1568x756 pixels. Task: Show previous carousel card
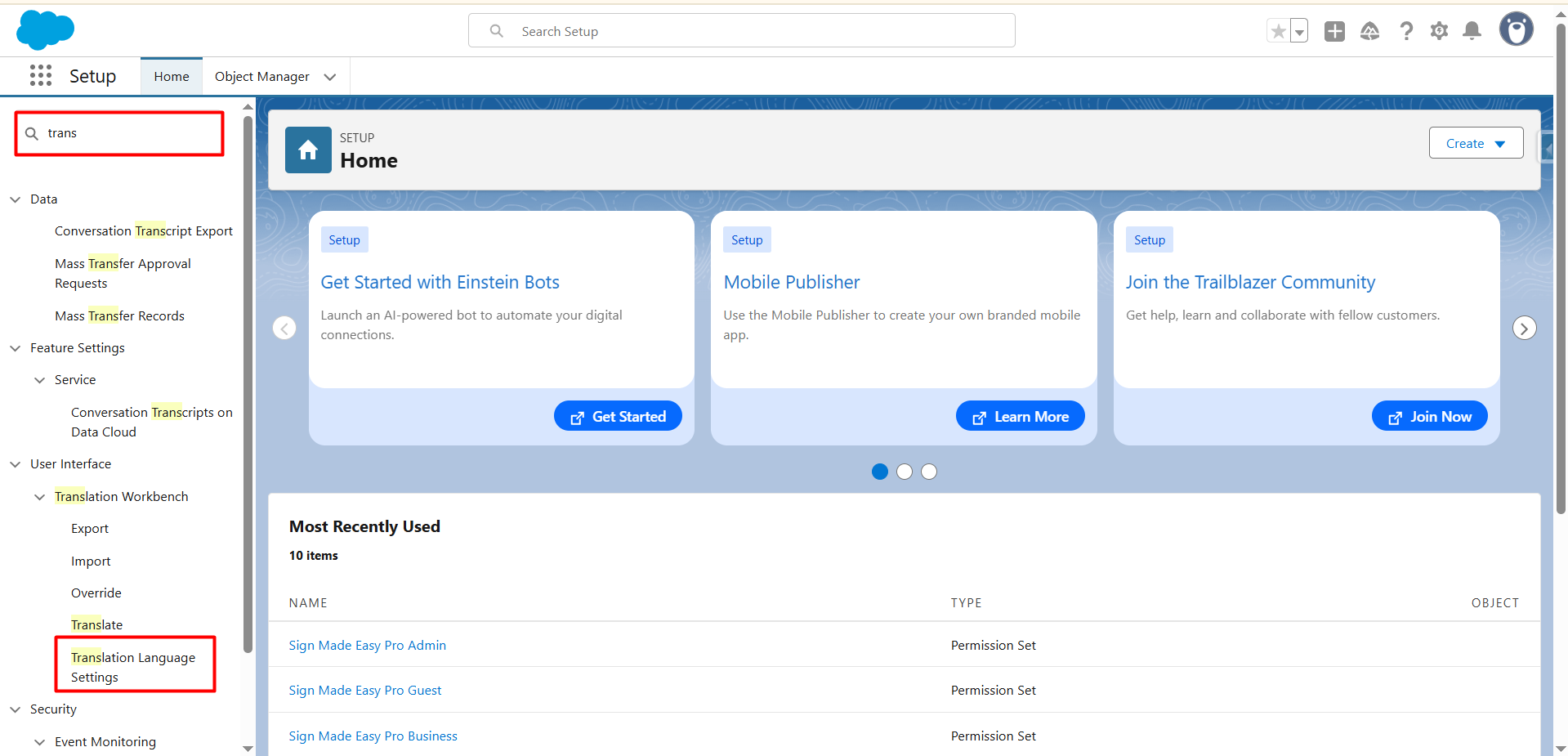click(x=284, y=329)
